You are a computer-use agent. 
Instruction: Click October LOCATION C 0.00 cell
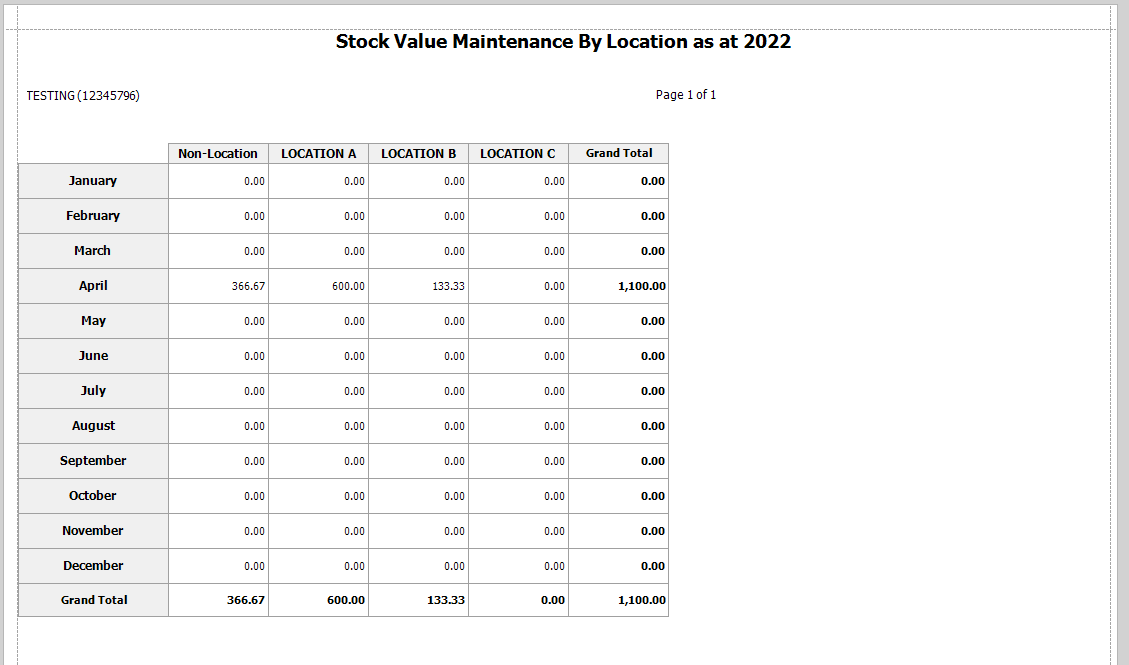tap(518, 496)
